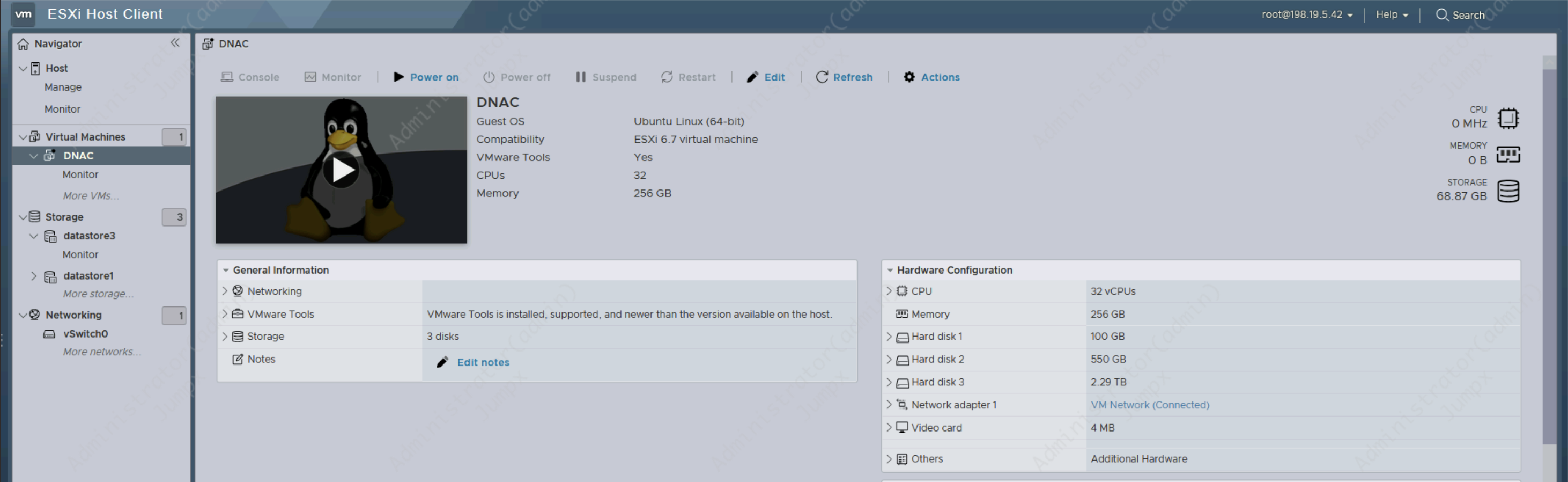This screenshot has width=1568, height=482.
Task: Open the VM Network (Connected) link
Action: point(1149,405)
